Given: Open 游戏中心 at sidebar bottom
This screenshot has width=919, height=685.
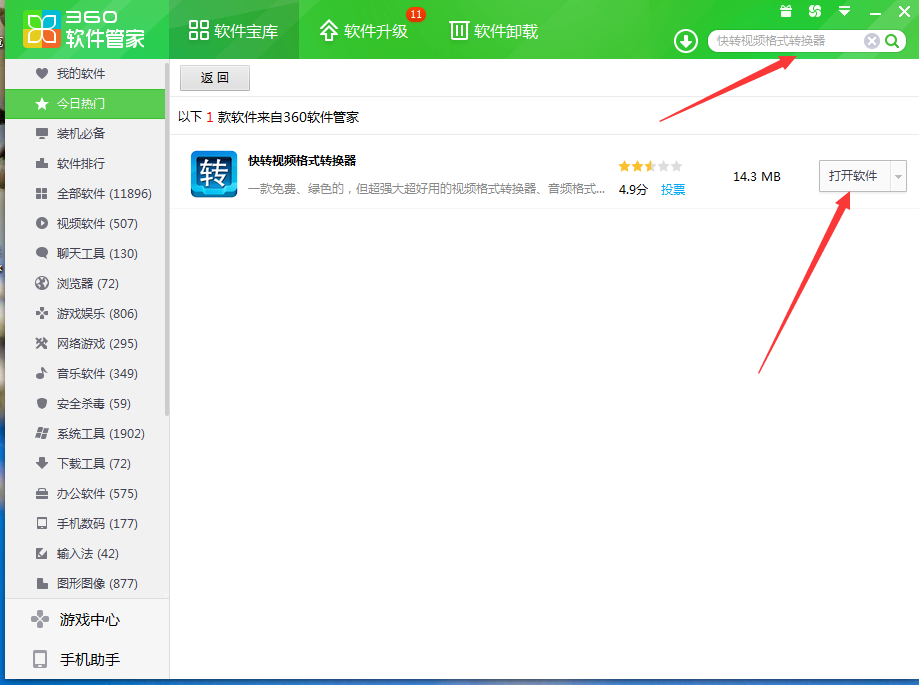Looking at the screenshot, I should 87,619.
